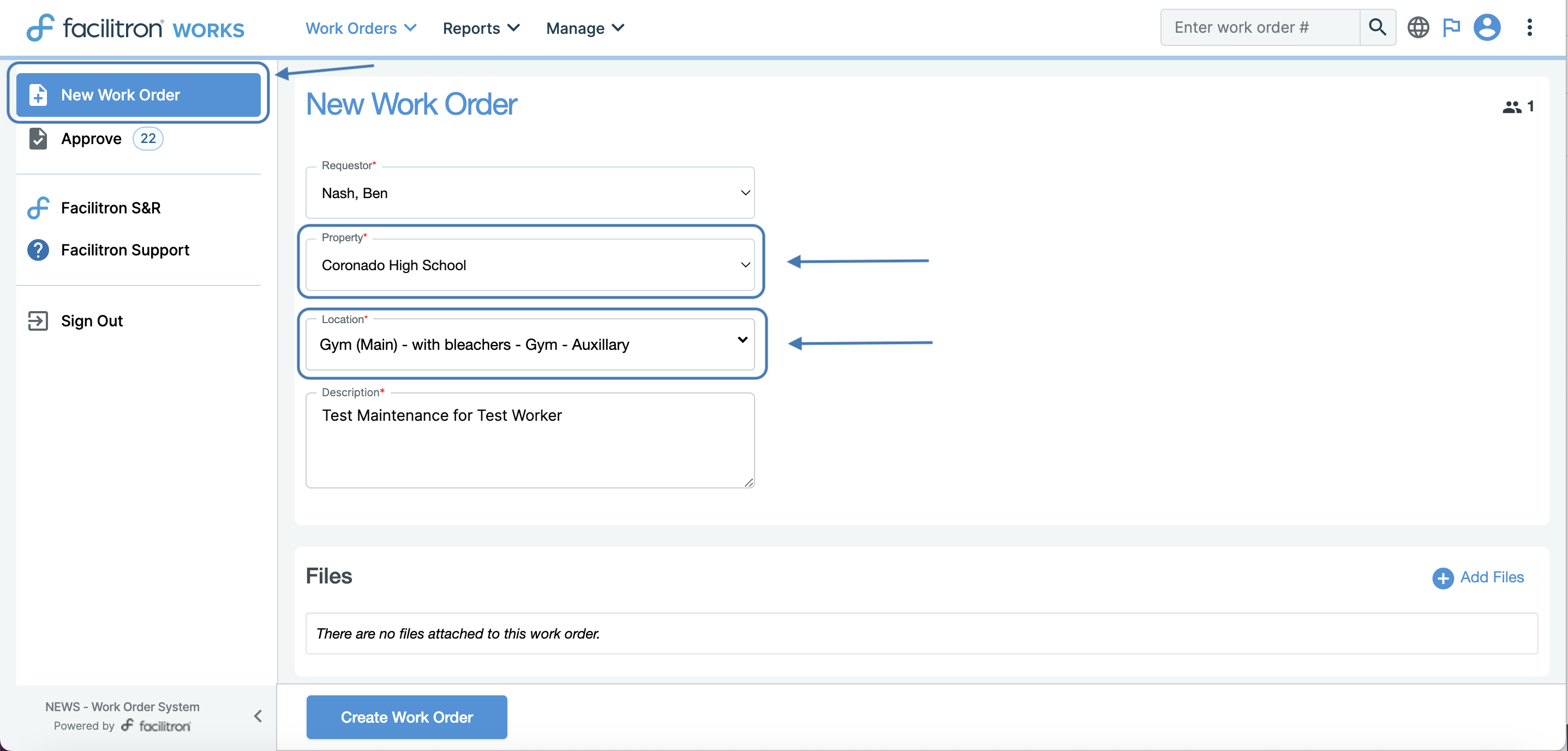
Task: Open the Reports menu
Action: coord(480,28)
